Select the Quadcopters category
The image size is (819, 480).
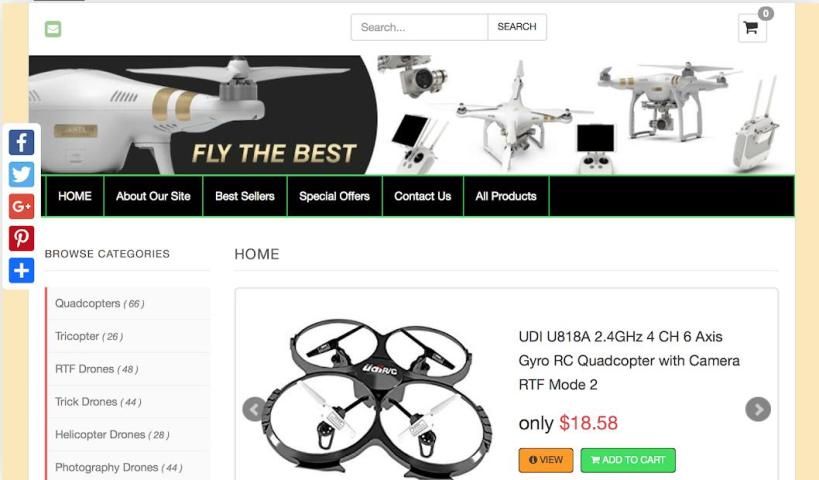coord(99,303)
